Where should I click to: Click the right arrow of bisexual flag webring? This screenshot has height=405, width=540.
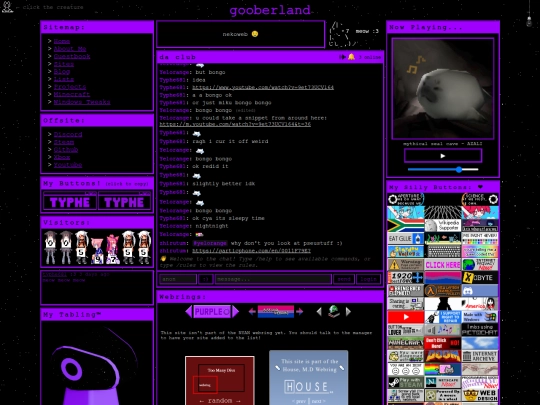(x=299, y=312)
